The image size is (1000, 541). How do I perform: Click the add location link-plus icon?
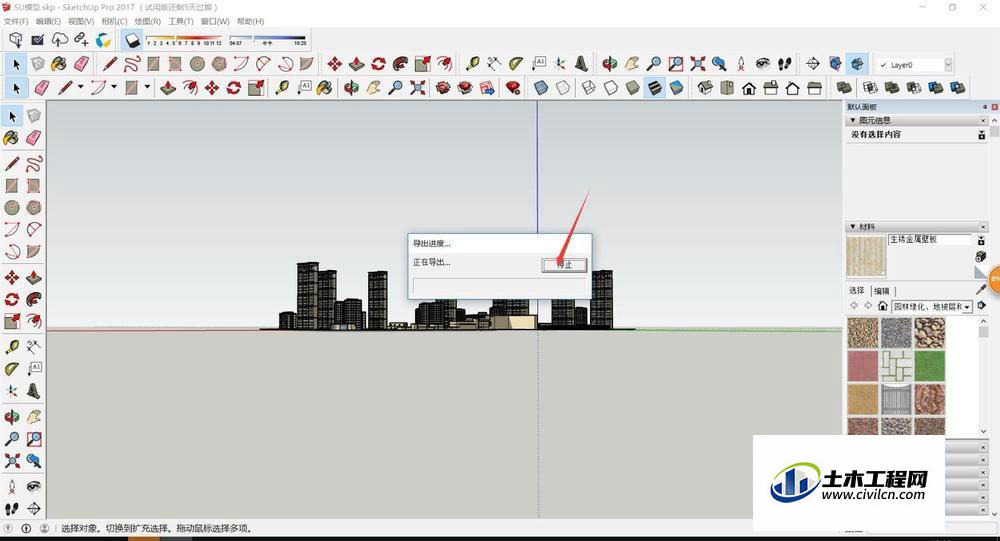click(81, 40)
